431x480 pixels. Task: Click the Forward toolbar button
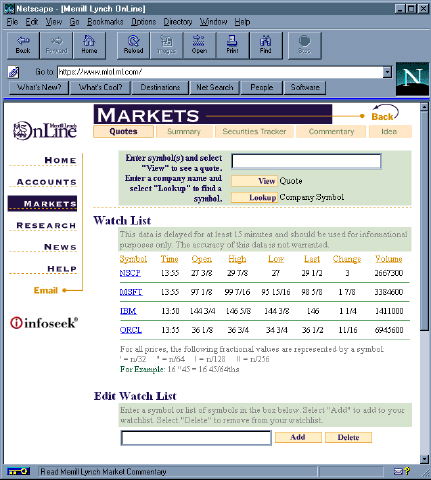[x=56, y=46]
